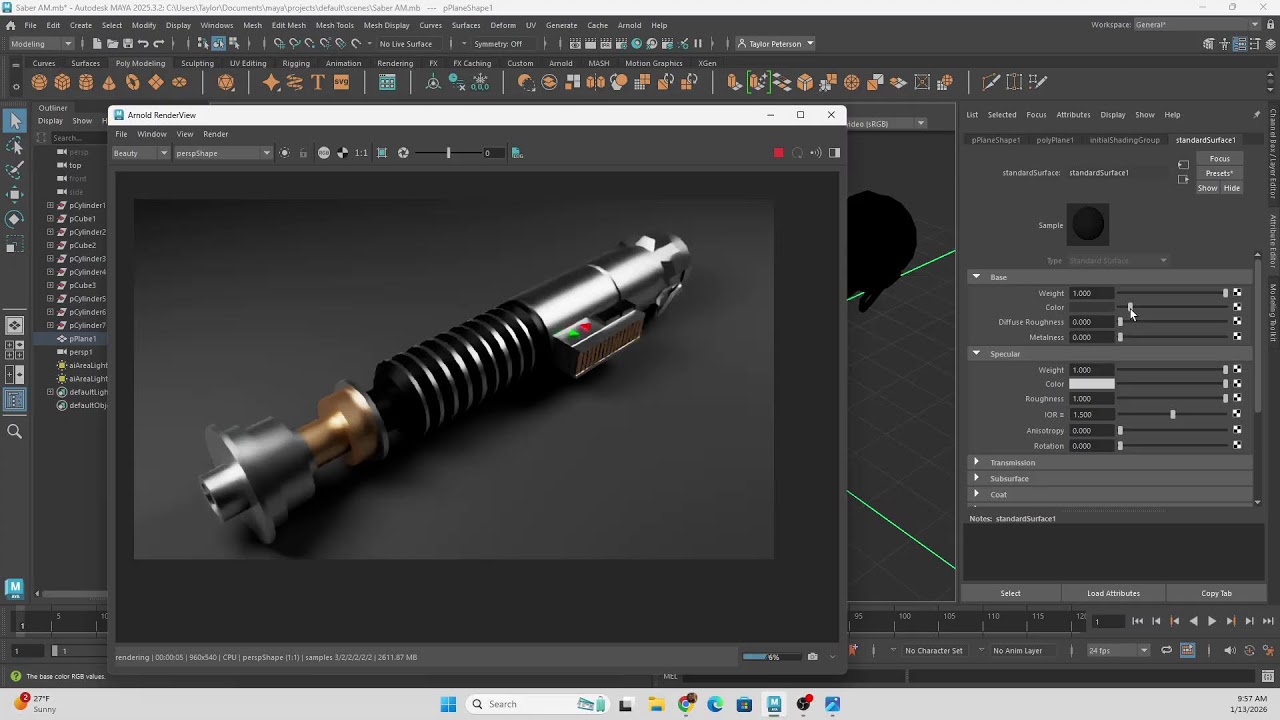Click the RGB channel display icon in RenderView
Viewport: 1280px width, 720px height.
[324, 153]
